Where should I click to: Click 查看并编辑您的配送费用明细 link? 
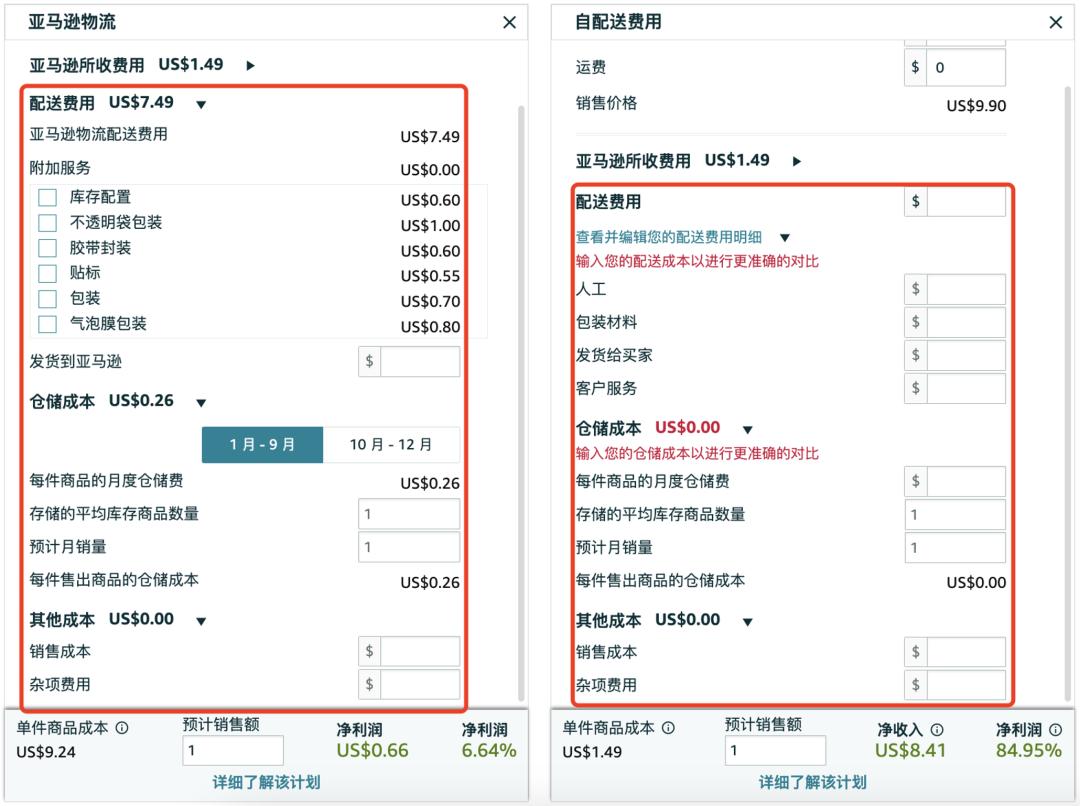(669, 237)
